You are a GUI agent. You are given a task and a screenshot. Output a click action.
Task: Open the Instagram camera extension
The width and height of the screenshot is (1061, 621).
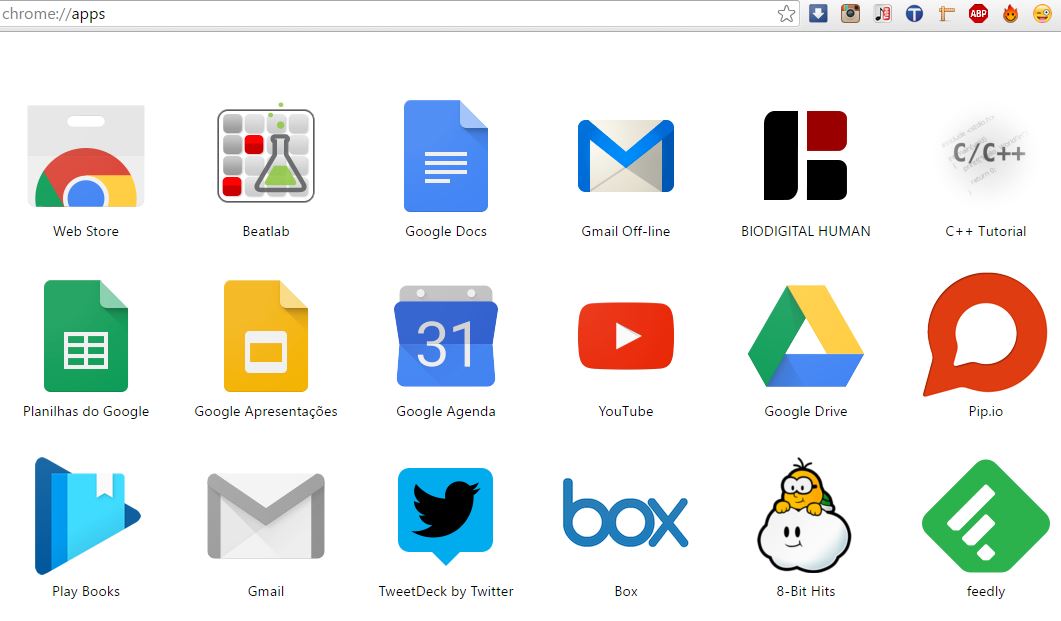coord(851,14)
